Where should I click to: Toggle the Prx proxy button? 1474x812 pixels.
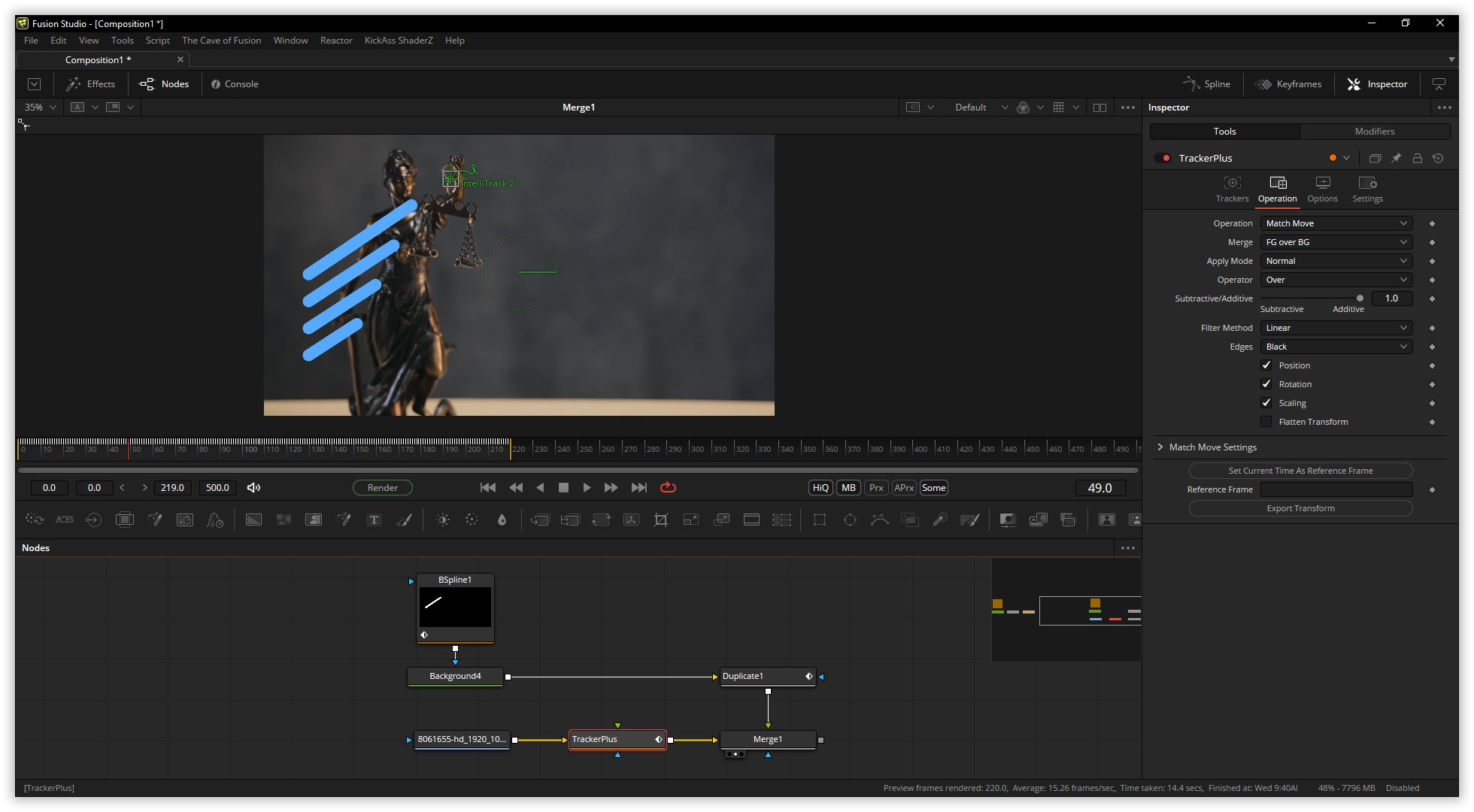pos(876,488)
